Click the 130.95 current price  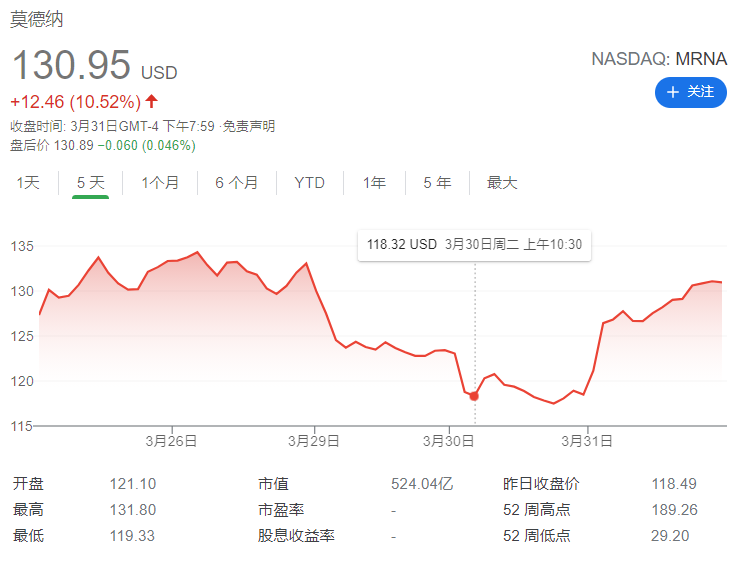tap(71, 65)
